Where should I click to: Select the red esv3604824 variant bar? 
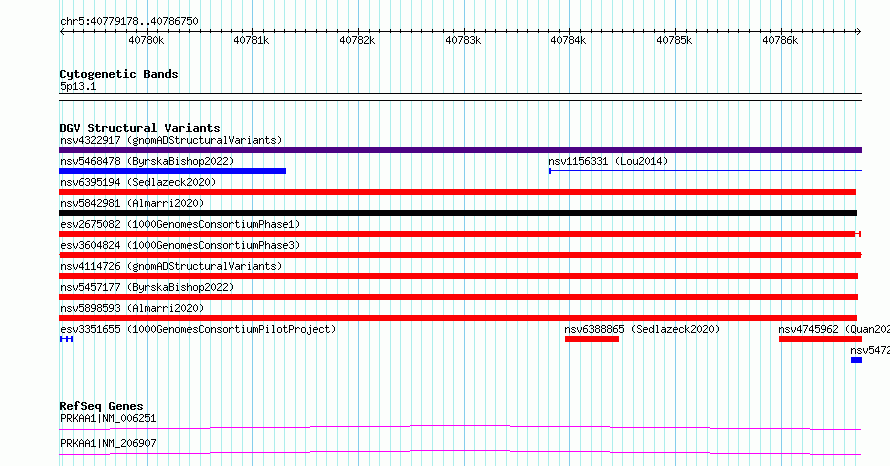click(x=460, y=255)
